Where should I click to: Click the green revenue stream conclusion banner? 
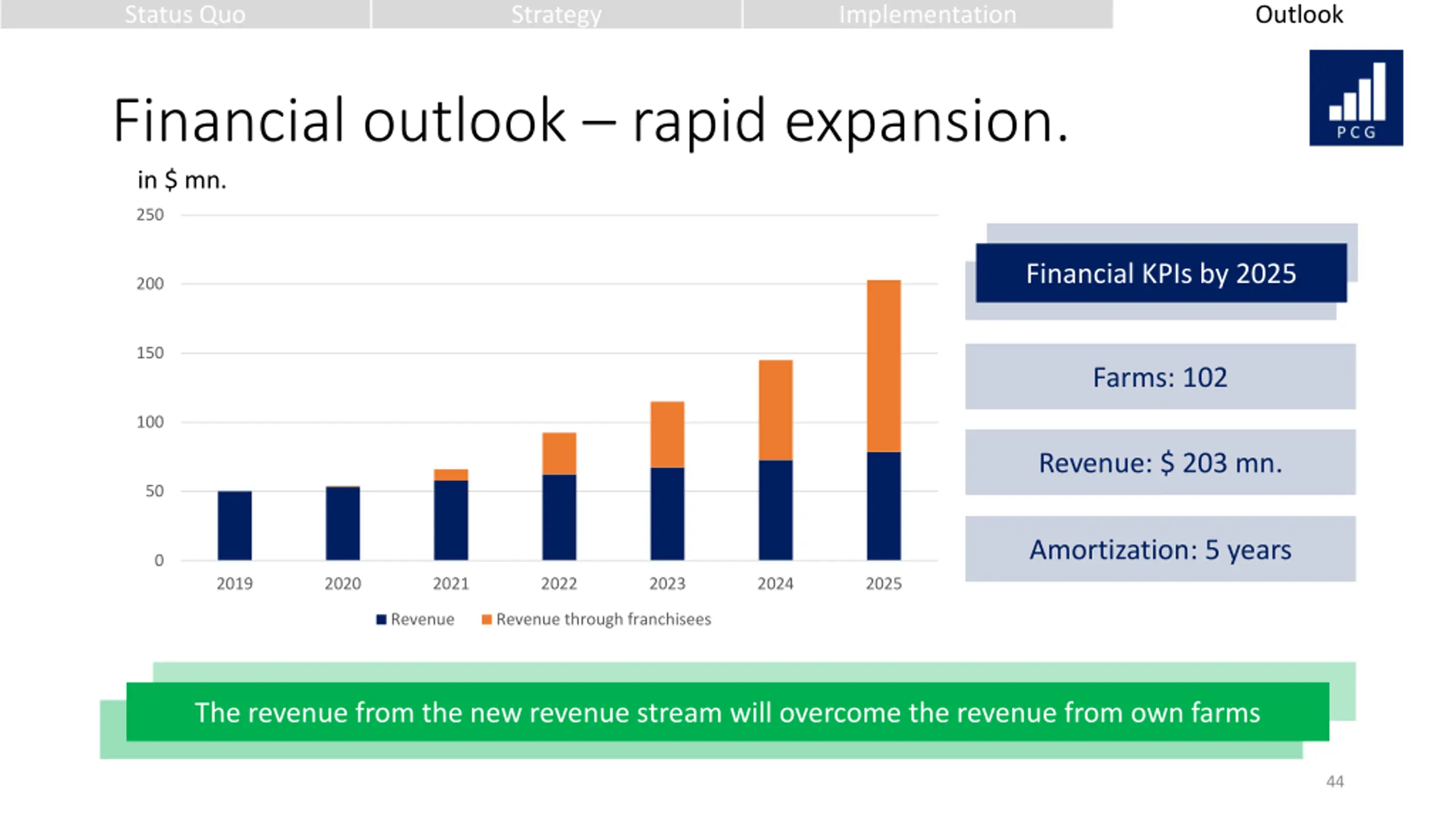[728, 712]
